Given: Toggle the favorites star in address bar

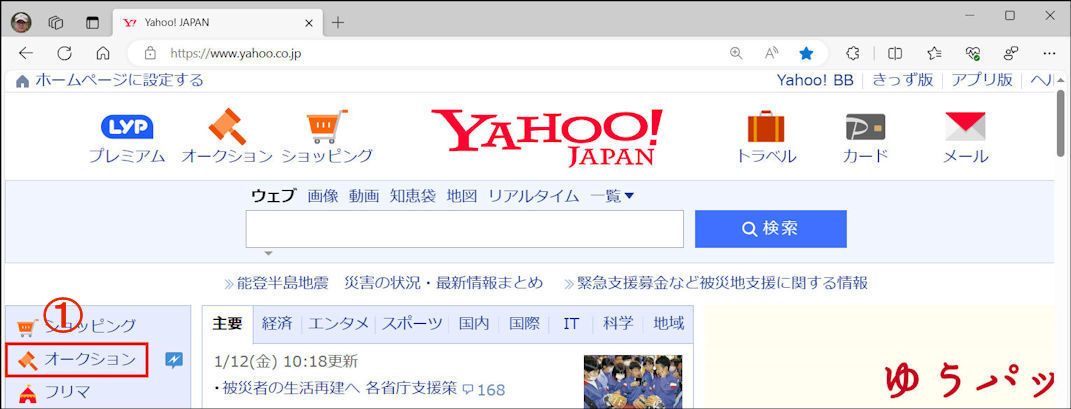Looking at the screenshot, I should point(806,53).
